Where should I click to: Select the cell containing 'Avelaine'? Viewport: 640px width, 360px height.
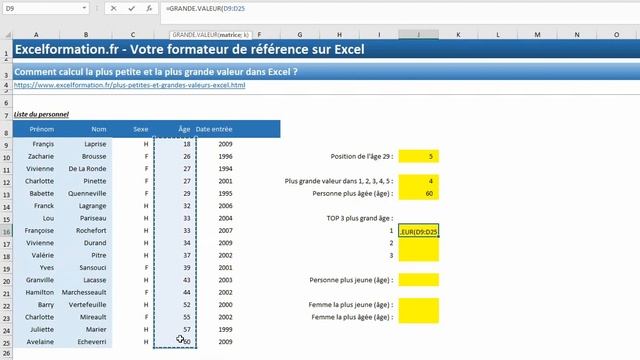tap(36, 342)
